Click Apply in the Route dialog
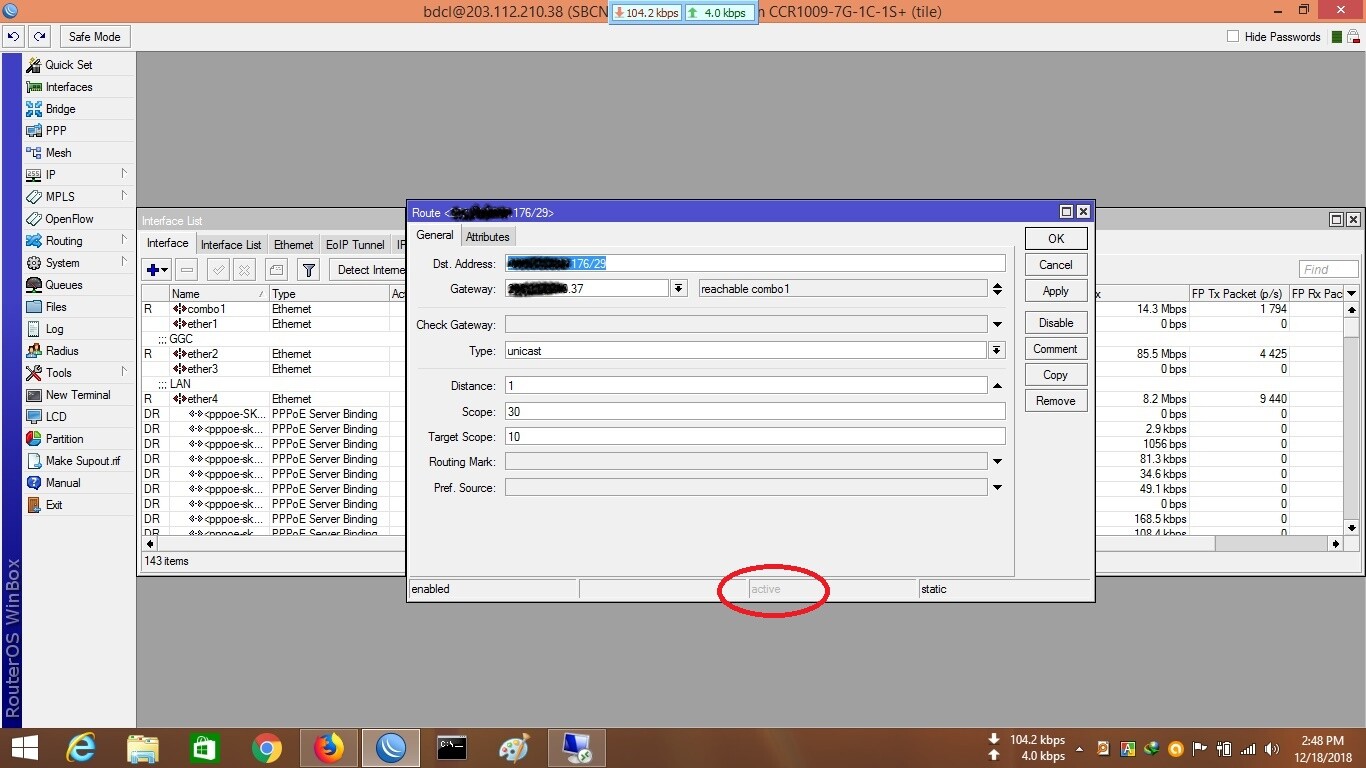The height and width of the screenshot is (768, 1366). pyautogui.click(x=1056, y=291)
